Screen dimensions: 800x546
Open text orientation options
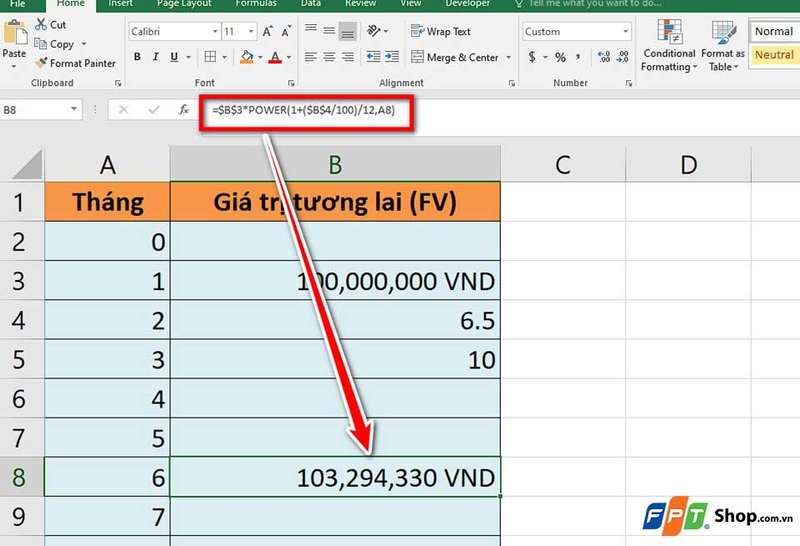pos(377,31)
